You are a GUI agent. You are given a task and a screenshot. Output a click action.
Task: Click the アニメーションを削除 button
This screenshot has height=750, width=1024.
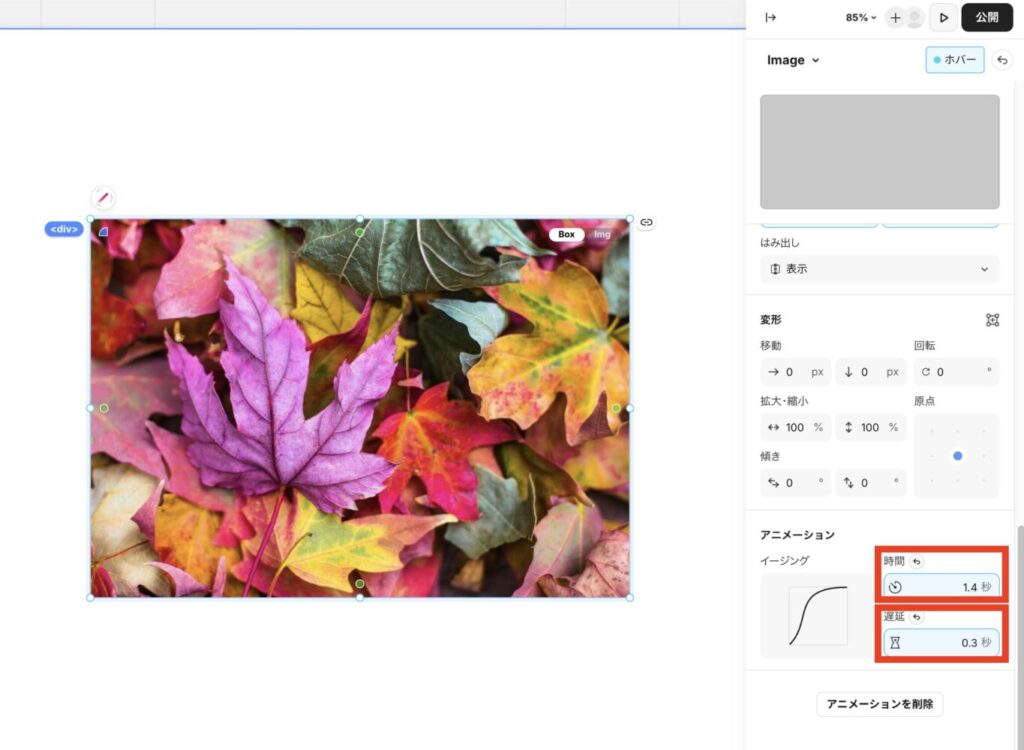coord(879,704)
